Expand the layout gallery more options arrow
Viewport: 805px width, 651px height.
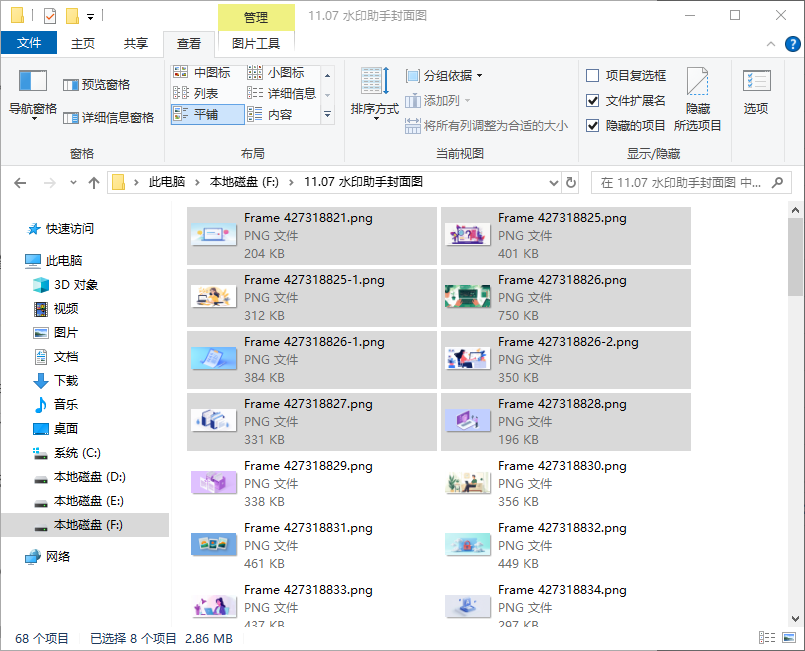coord(328,114)
